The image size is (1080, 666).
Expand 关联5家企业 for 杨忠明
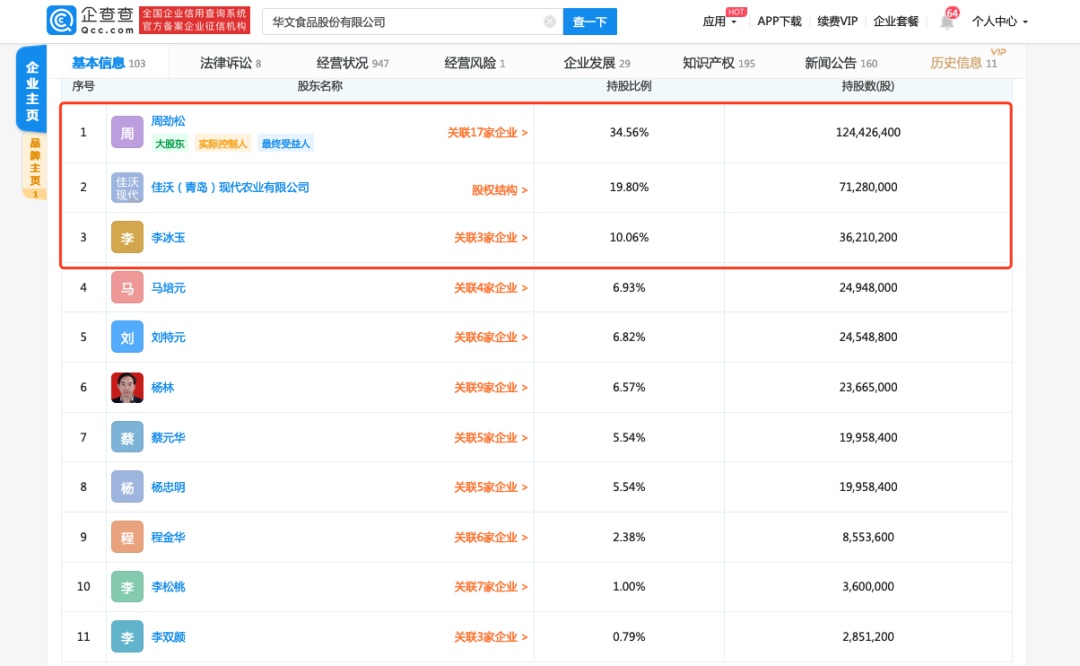(490, 487)
